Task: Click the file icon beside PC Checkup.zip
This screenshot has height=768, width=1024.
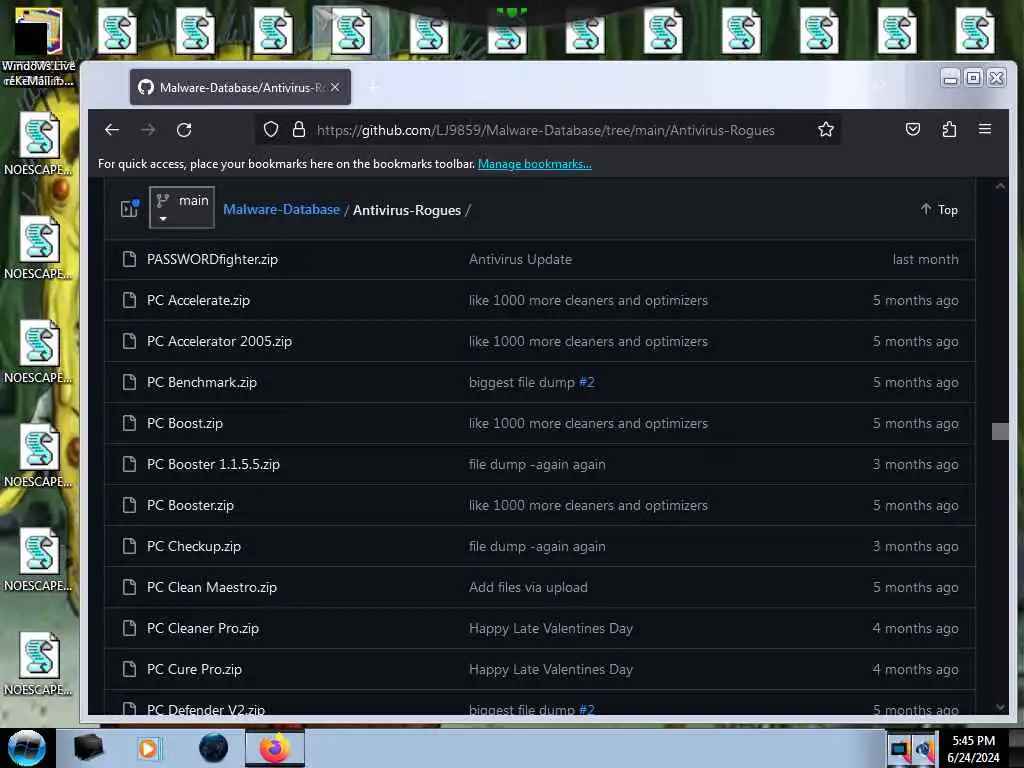Action: tap(129, 546)
